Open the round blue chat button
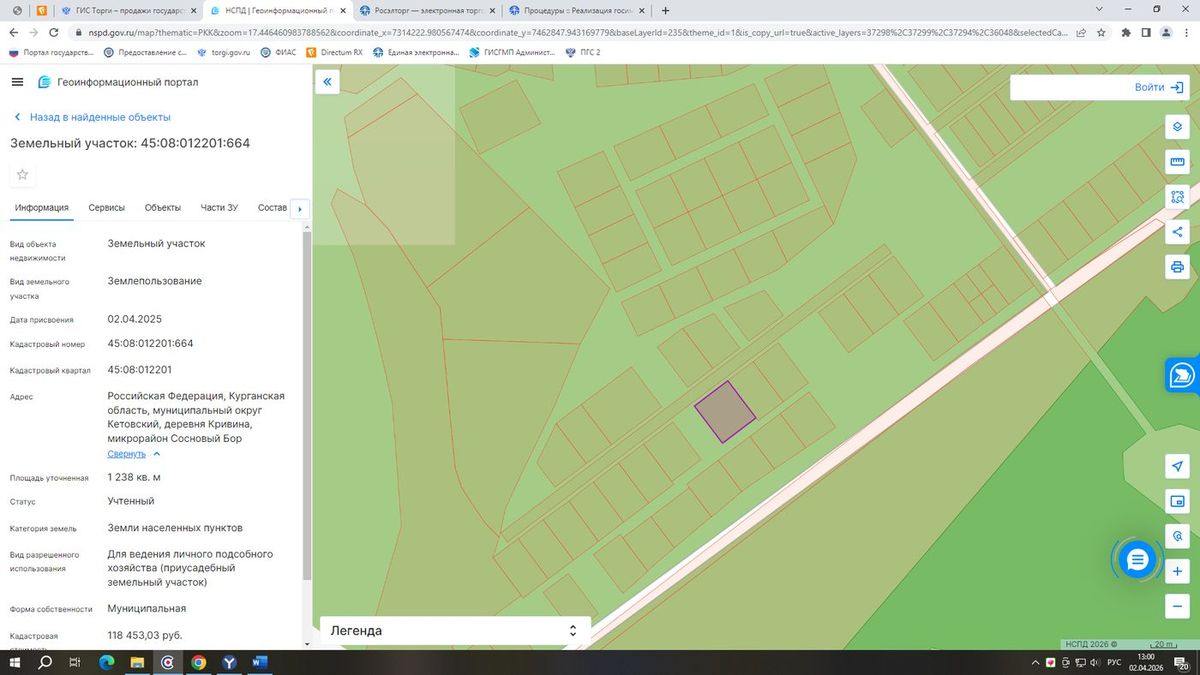The width and height of the screenshot is (1200, 675). 1136,560
